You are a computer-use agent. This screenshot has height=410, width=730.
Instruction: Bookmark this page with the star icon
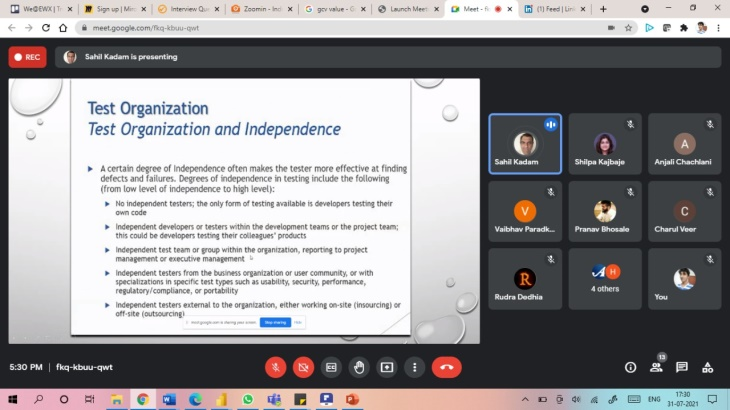(628, 28)
